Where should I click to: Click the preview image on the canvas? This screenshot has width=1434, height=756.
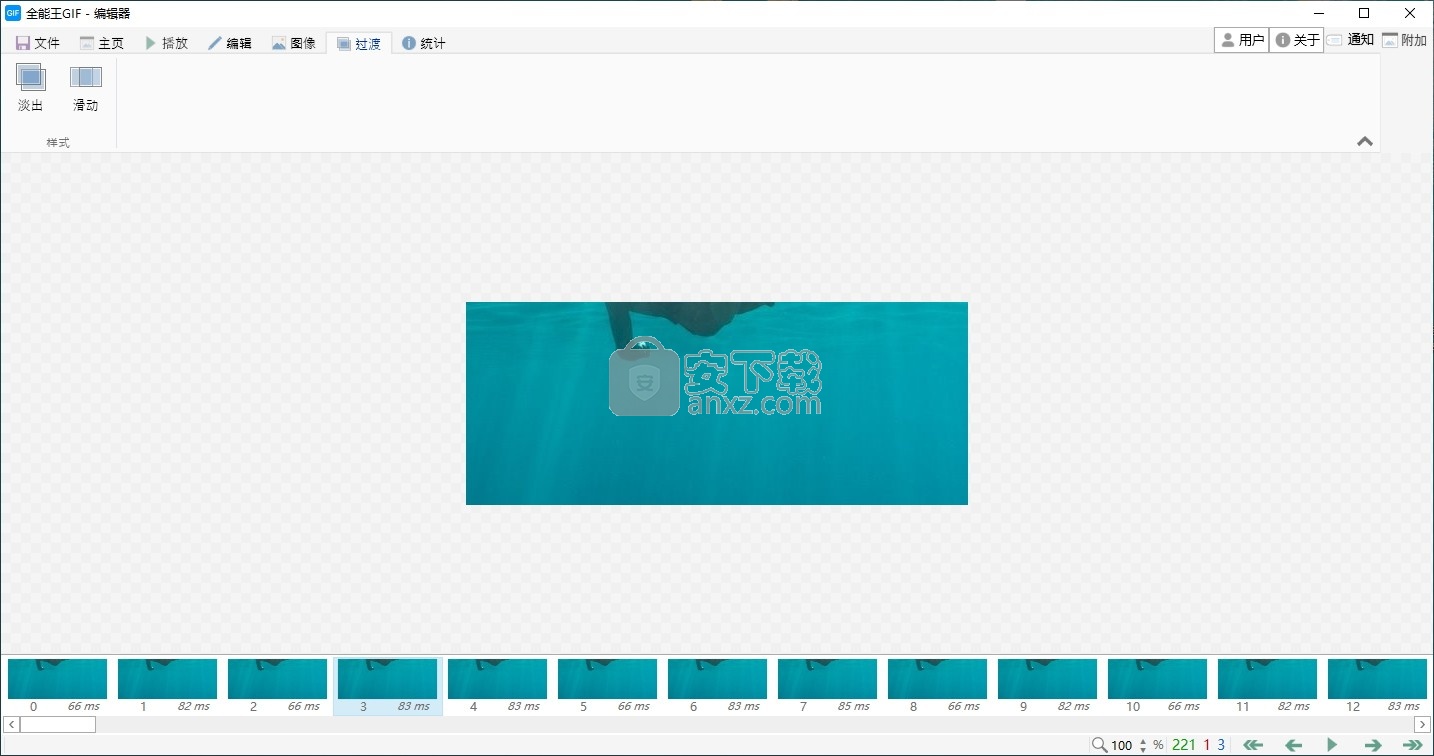pyautogui.click(x=717, y=403)
